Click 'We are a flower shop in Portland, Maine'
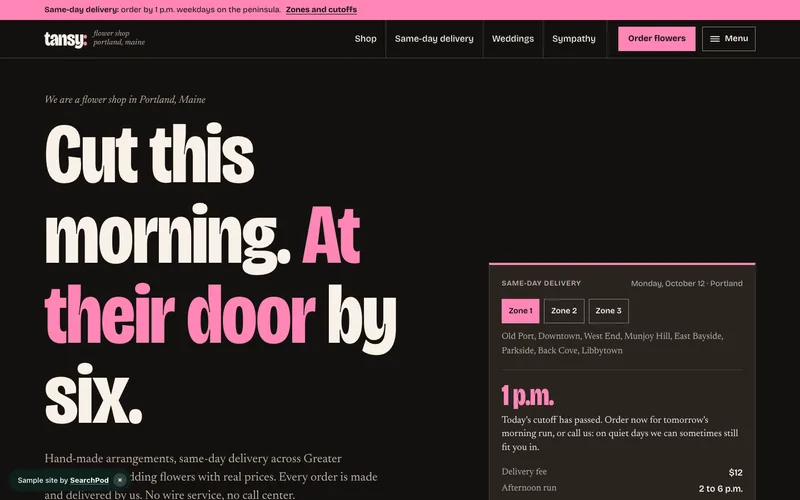 click(125, 99)
